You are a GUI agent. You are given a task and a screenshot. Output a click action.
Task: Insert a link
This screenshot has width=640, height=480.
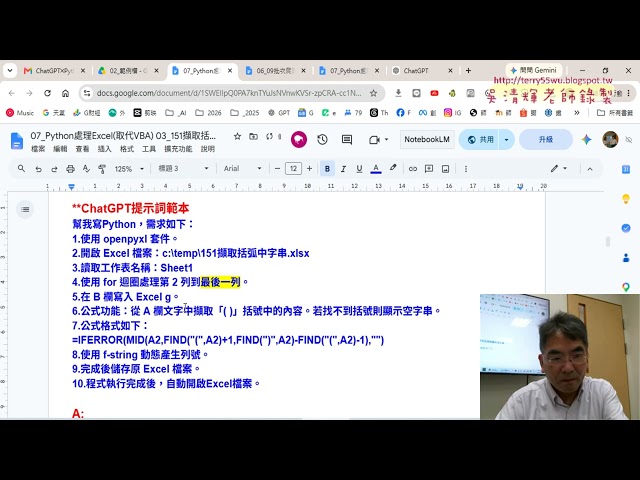coord(413,169)
